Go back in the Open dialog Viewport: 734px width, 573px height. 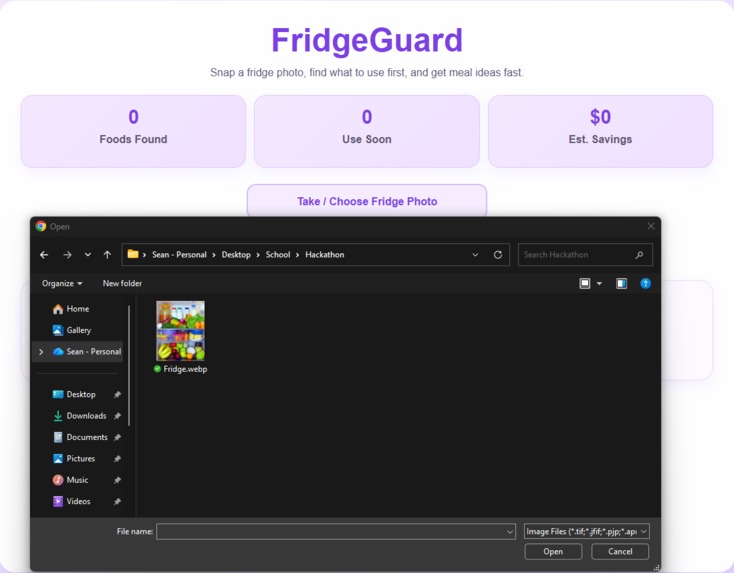click(44, 255)
